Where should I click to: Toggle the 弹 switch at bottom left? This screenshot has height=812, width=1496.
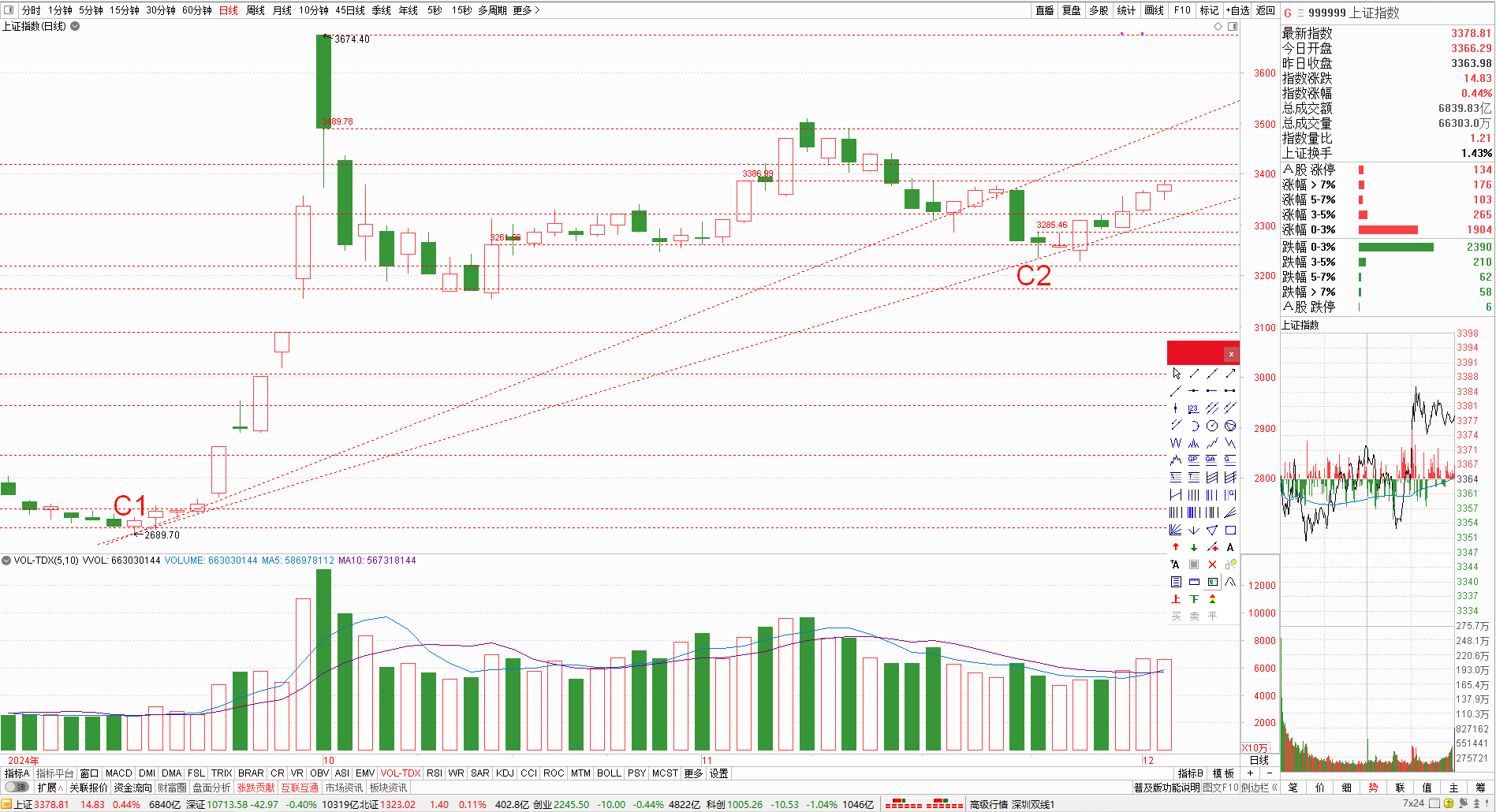(16, 788)
